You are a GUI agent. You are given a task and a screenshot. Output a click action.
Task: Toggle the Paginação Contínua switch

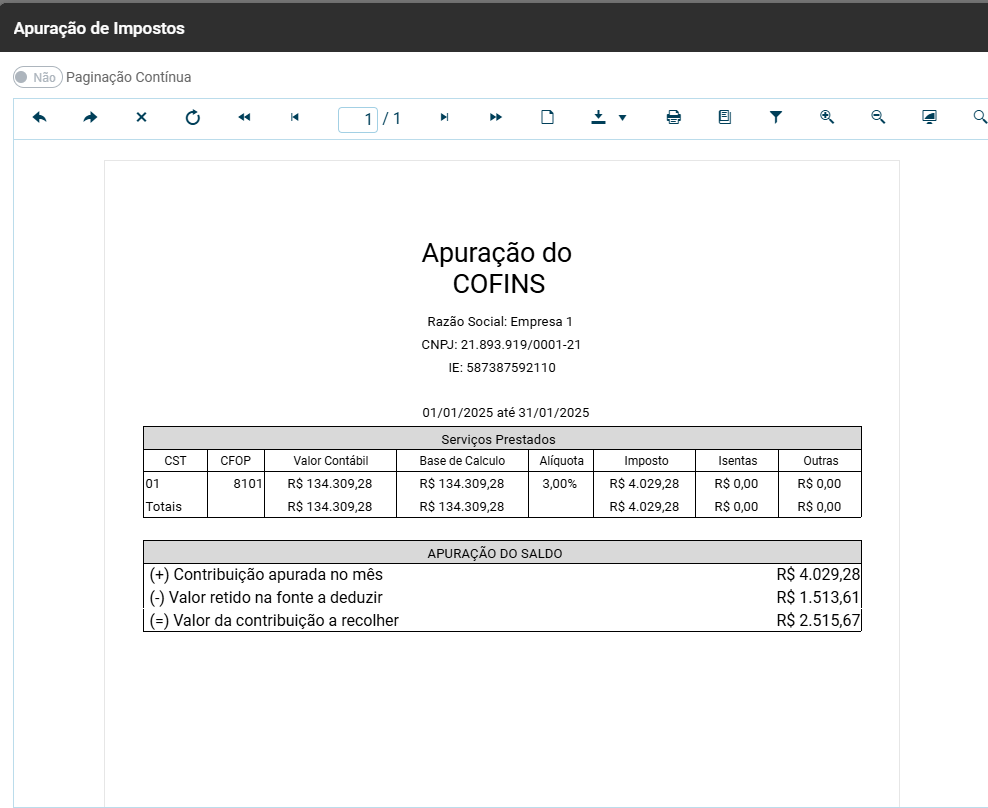[x=38, y=77]
